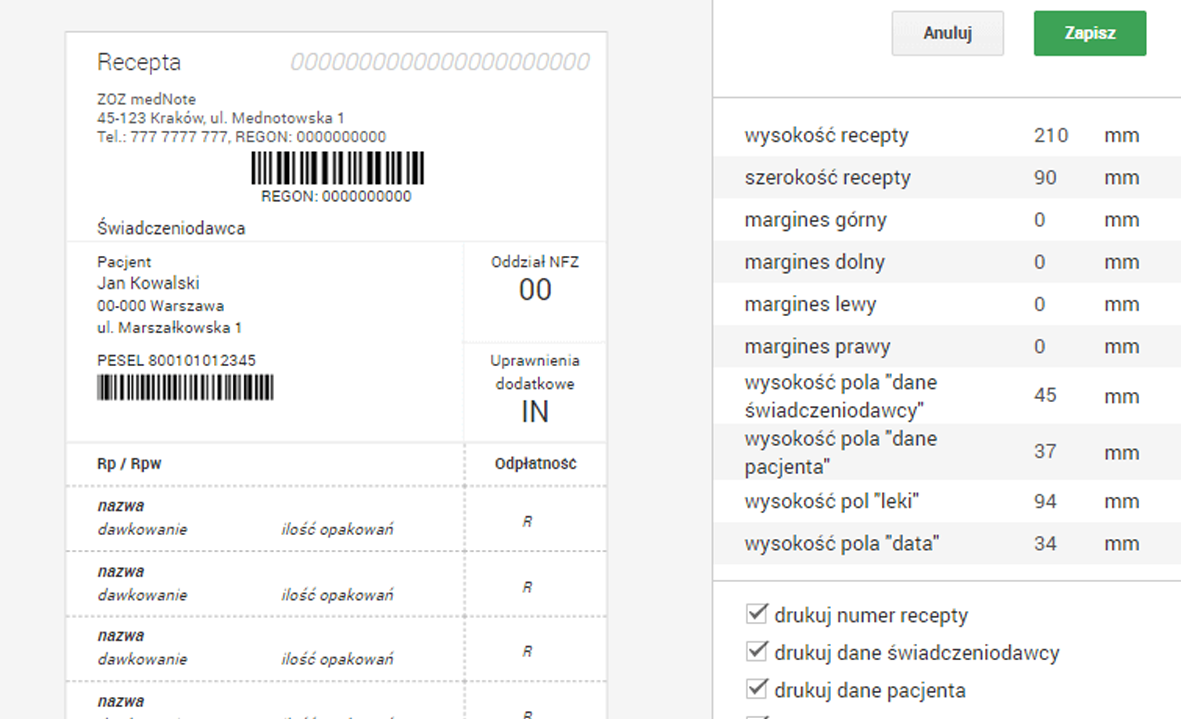
Task: Click the PESEL barcode in the patient section
Action: (x=185, y=388)
